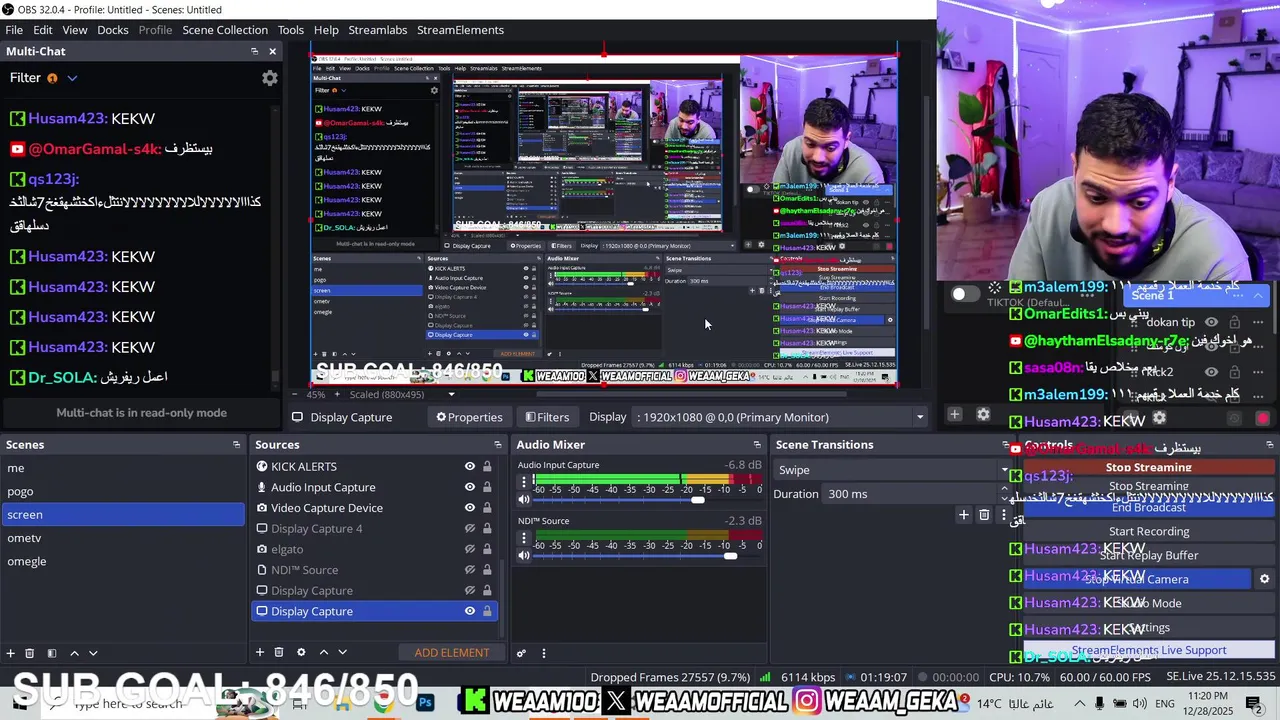Click the Duration 300 ms input field

pyautogui.click(x=910, y=494)
